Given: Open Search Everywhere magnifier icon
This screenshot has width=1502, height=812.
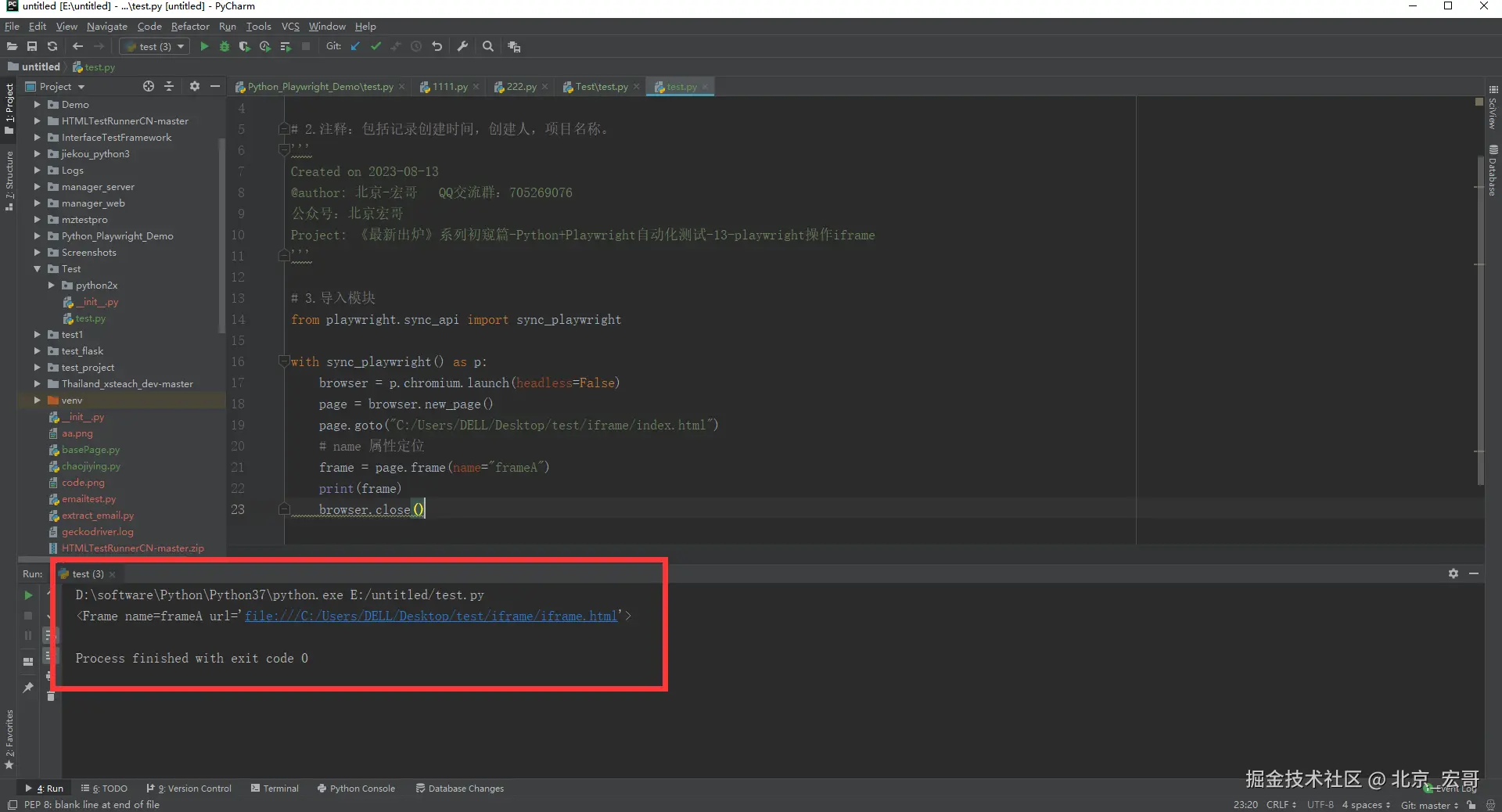Looking at the screenshot, I should pos(488,47).
